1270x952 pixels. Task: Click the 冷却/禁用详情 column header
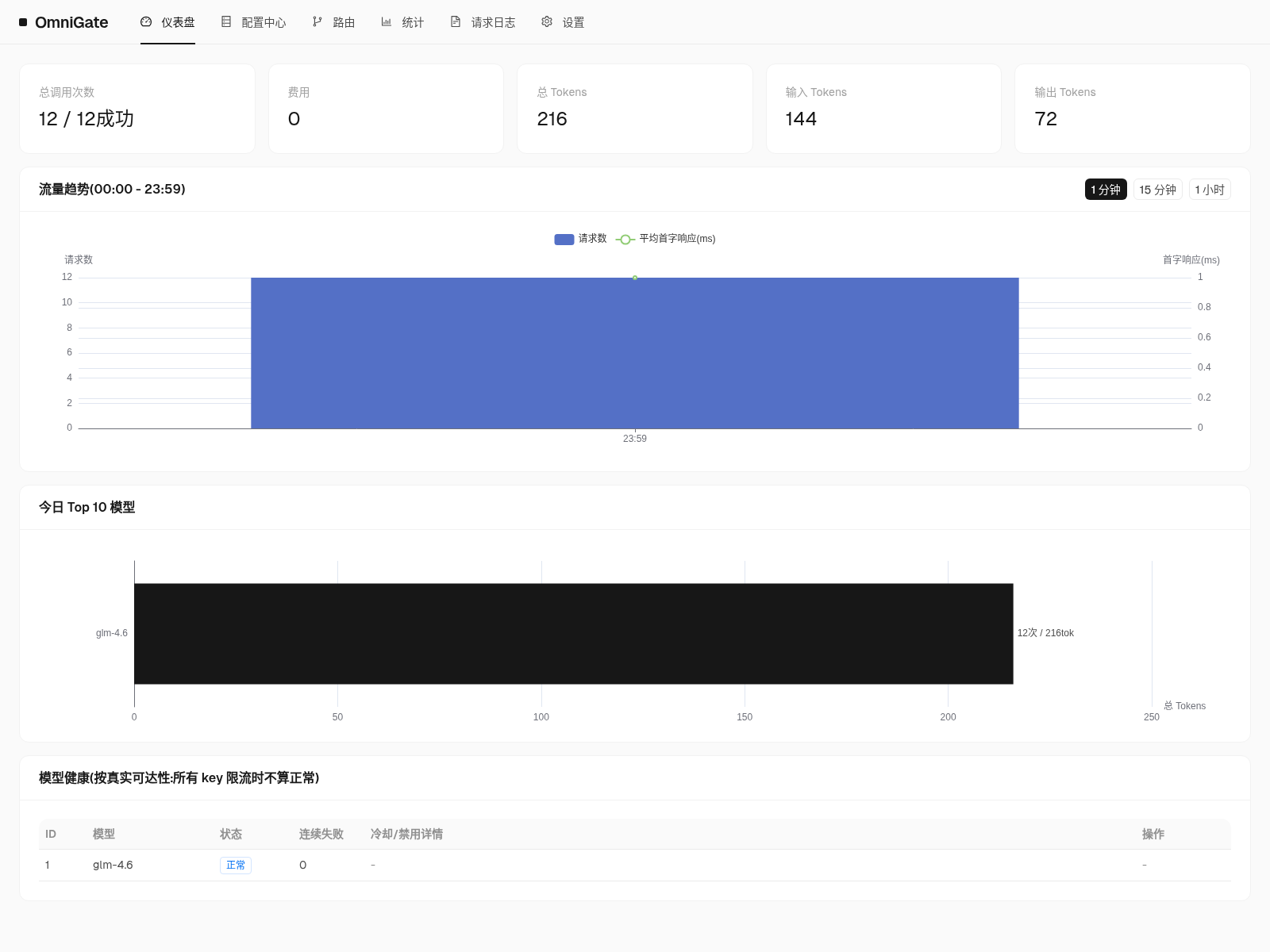coord(407,835)
